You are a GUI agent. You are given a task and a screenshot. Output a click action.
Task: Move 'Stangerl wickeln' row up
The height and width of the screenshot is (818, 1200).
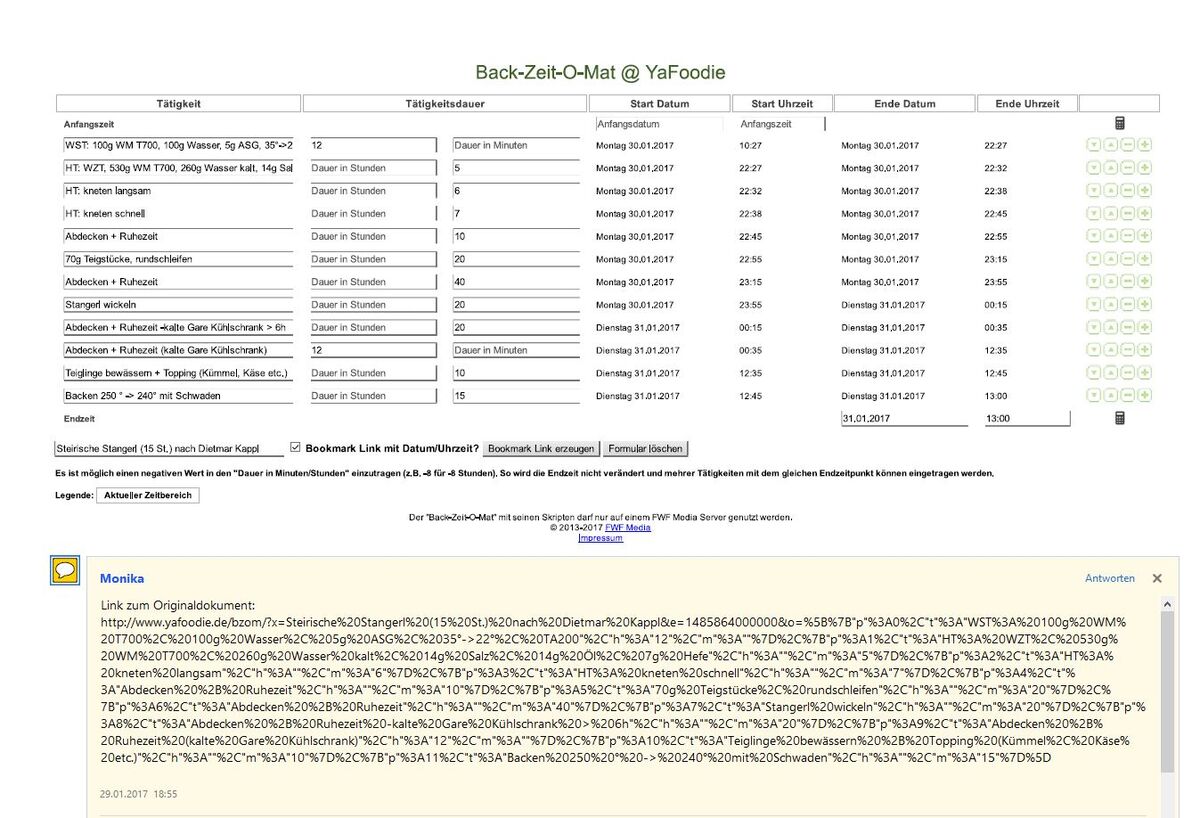coord(1110,305)
